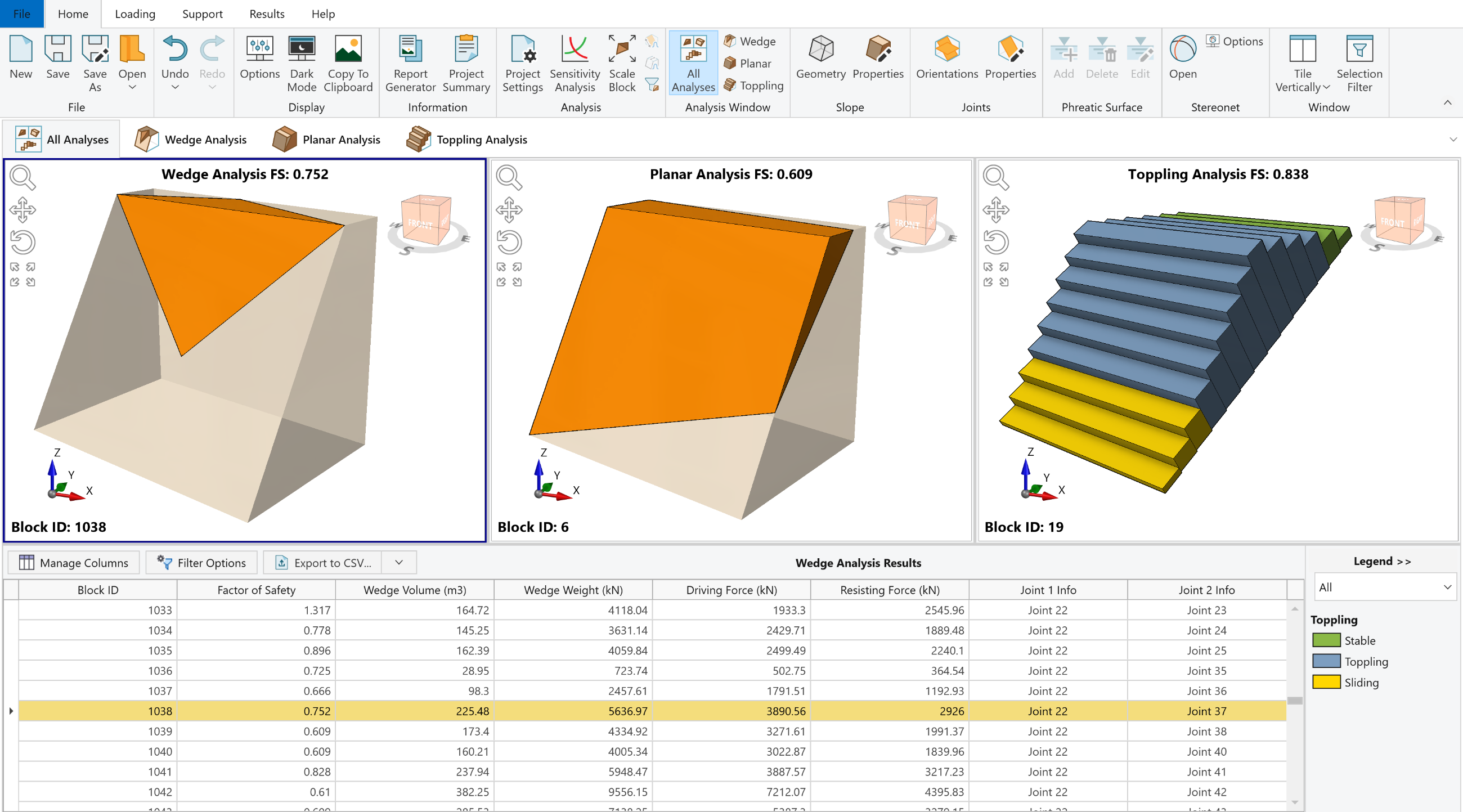Click zoom magnifier in Planar Analysis view

[508, 178]
